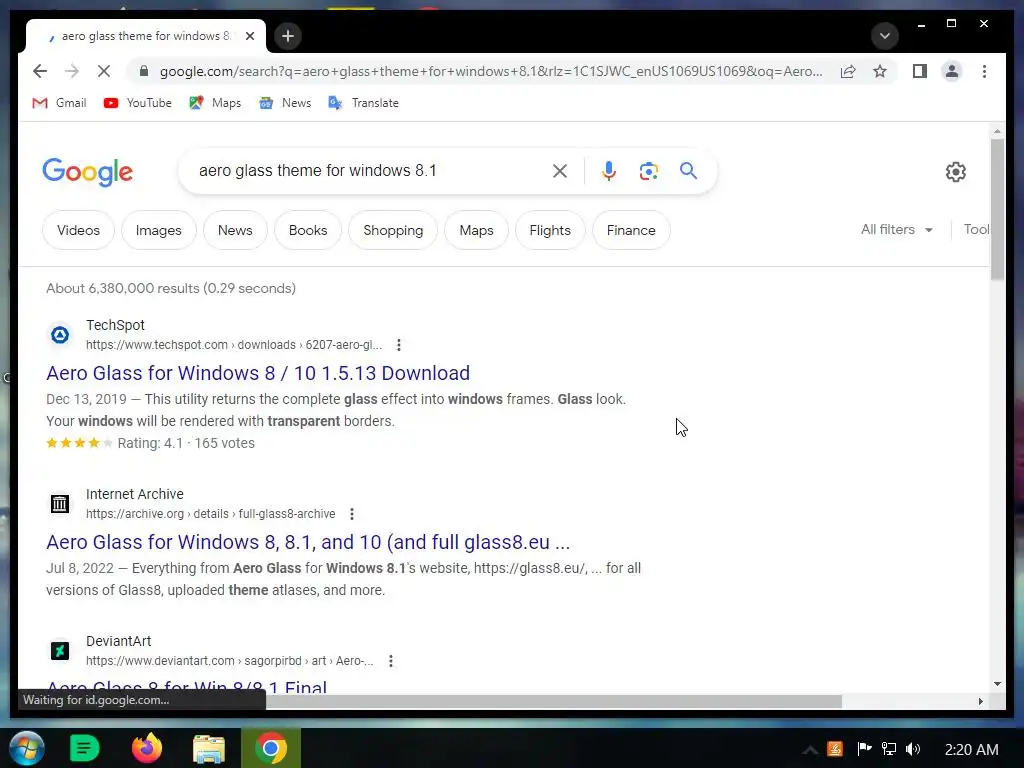
Task: Submit search with magnifier icon
Action: [688, 171]
